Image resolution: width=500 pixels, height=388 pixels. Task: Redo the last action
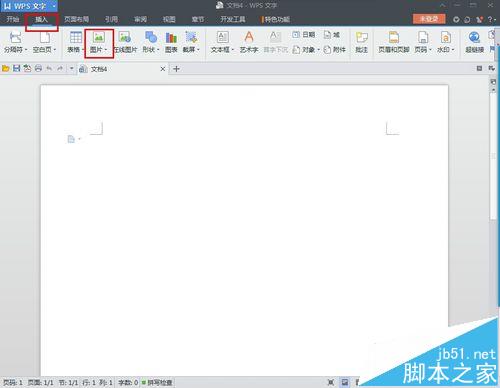click(60, 69)
